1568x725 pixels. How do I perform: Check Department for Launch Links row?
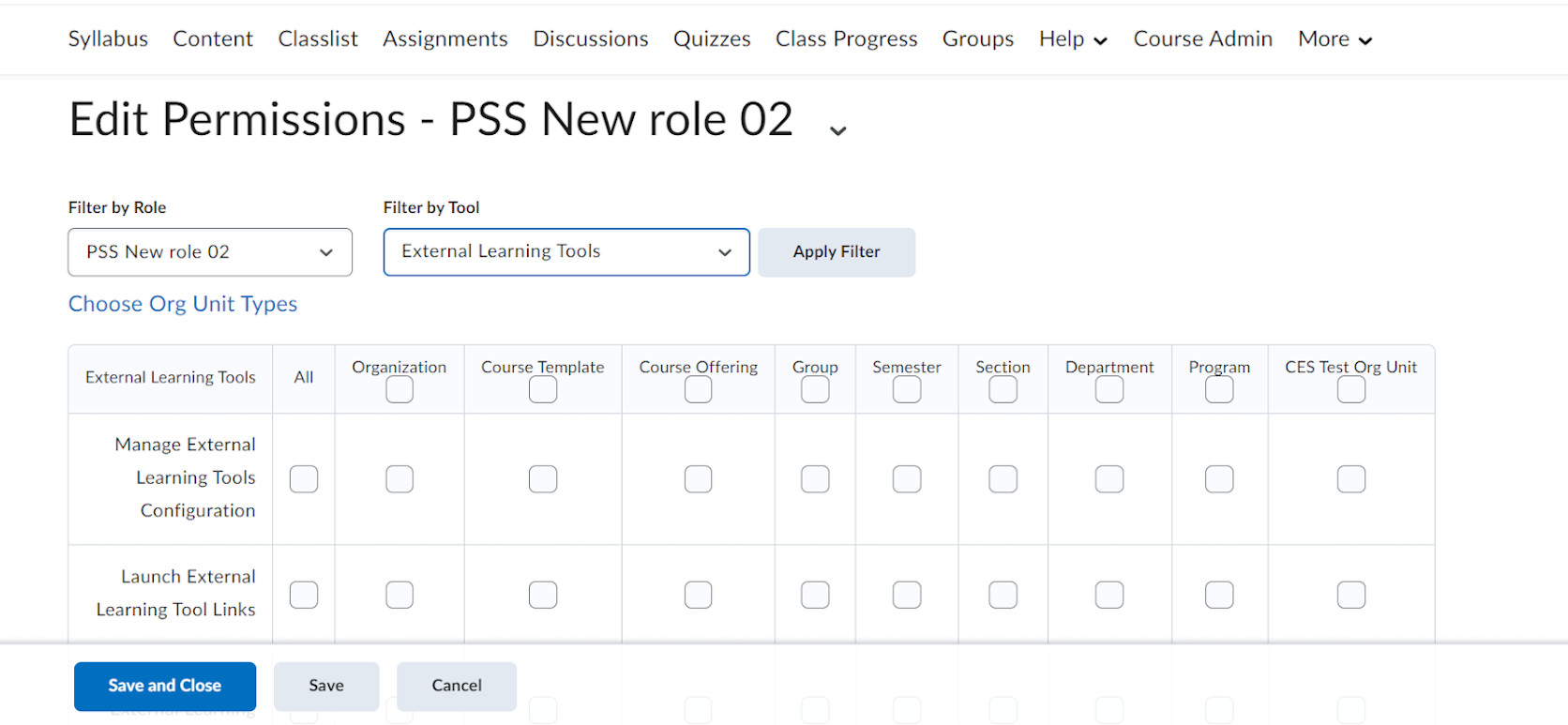1109,595
